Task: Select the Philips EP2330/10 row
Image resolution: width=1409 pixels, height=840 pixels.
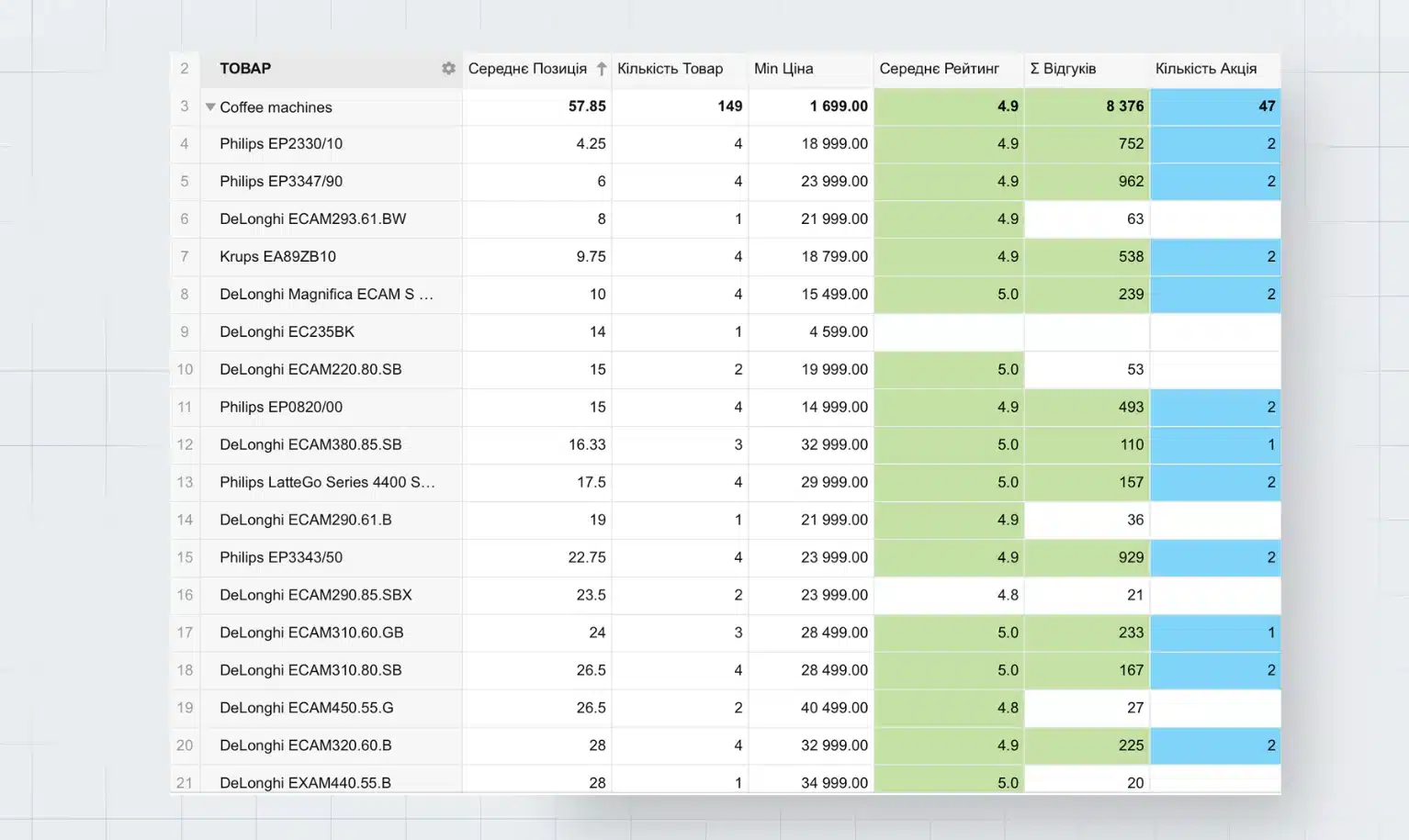Action: (x=281, y=144)
